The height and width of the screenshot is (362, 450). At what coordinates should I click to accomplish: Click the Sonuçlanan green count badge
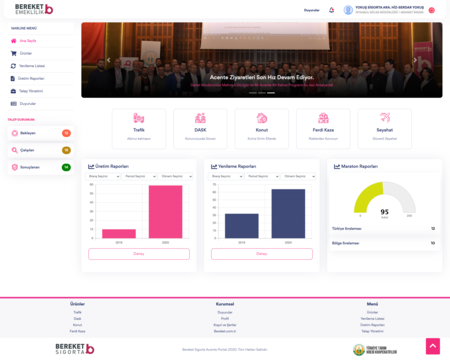[66, 167]
